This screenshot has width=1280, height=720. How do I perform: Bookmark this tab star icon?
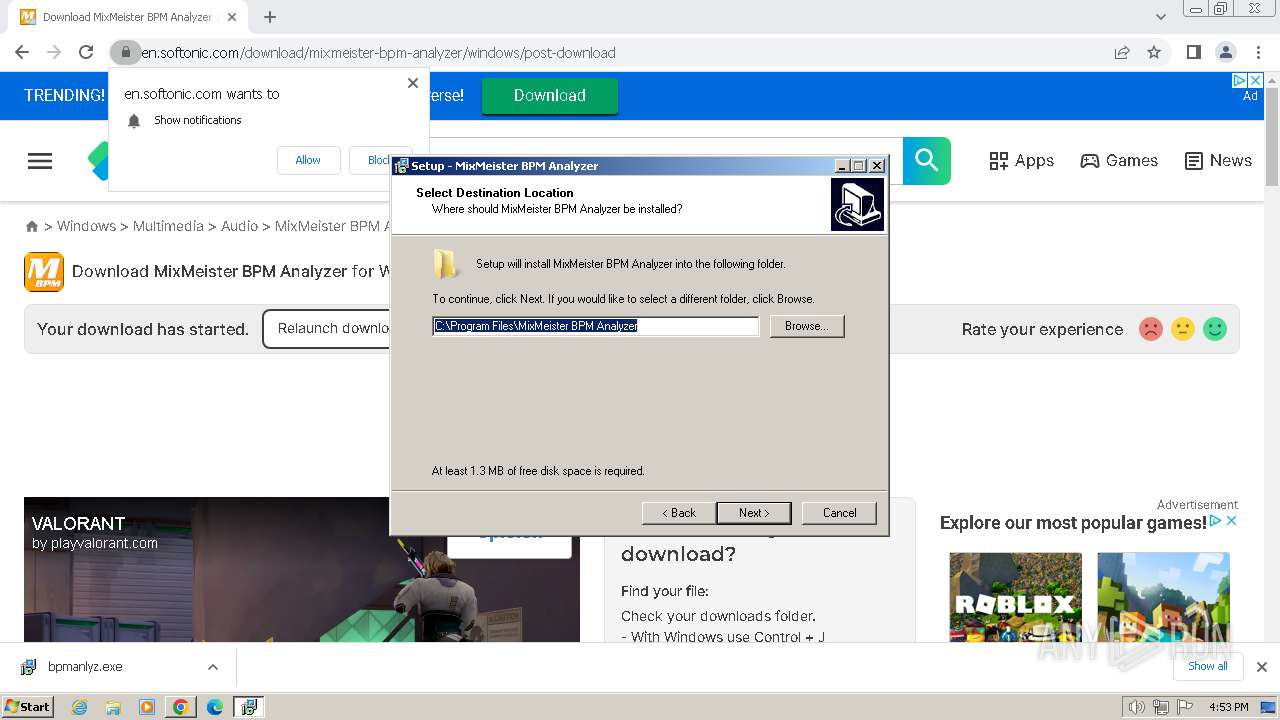pyautogui.click(x=1154, y=52)
